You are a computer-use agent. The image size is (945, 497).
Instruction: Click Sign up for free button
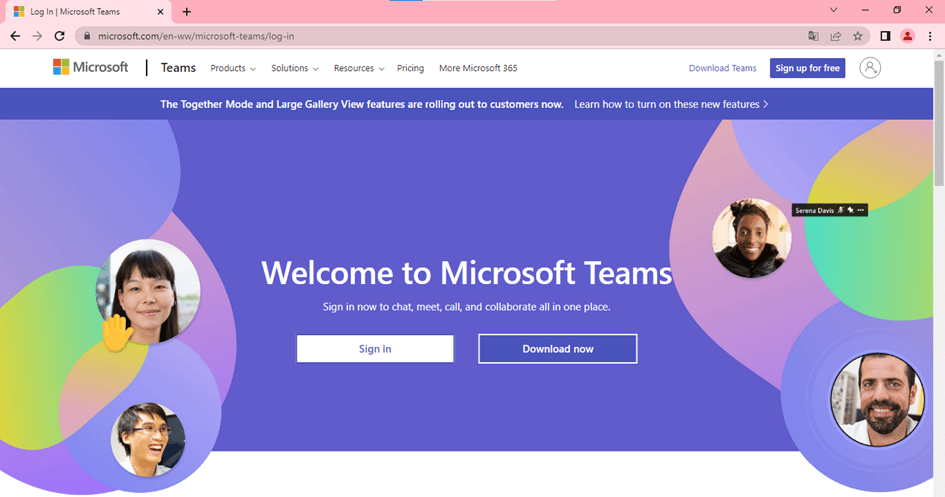pyautogui.click(x=808, y=68)
